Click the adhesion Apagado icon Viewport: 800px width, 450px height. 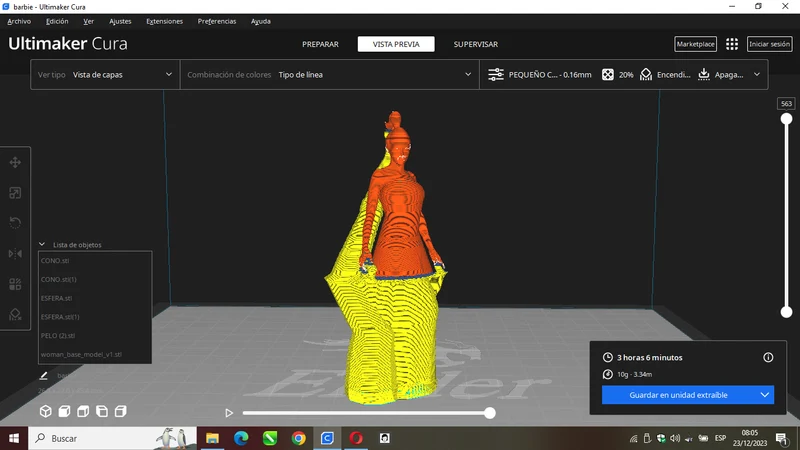704,74
